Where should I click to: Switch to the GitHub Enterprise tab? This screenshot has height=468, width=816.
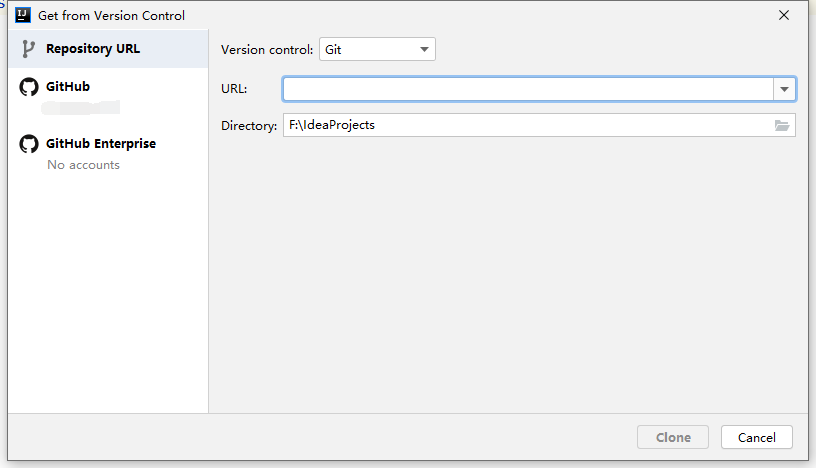click(x=108, y=153)
